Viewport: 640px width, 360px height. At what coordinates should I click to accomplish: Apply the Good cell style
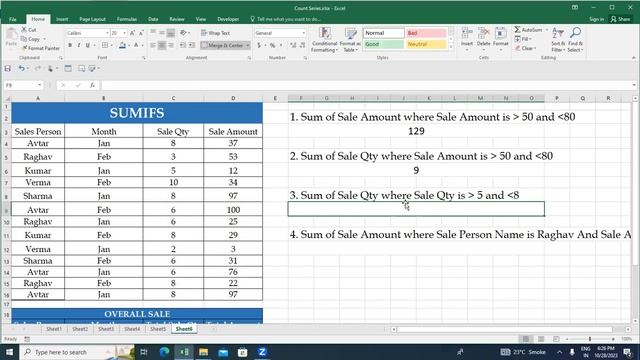tap(384, 44)
